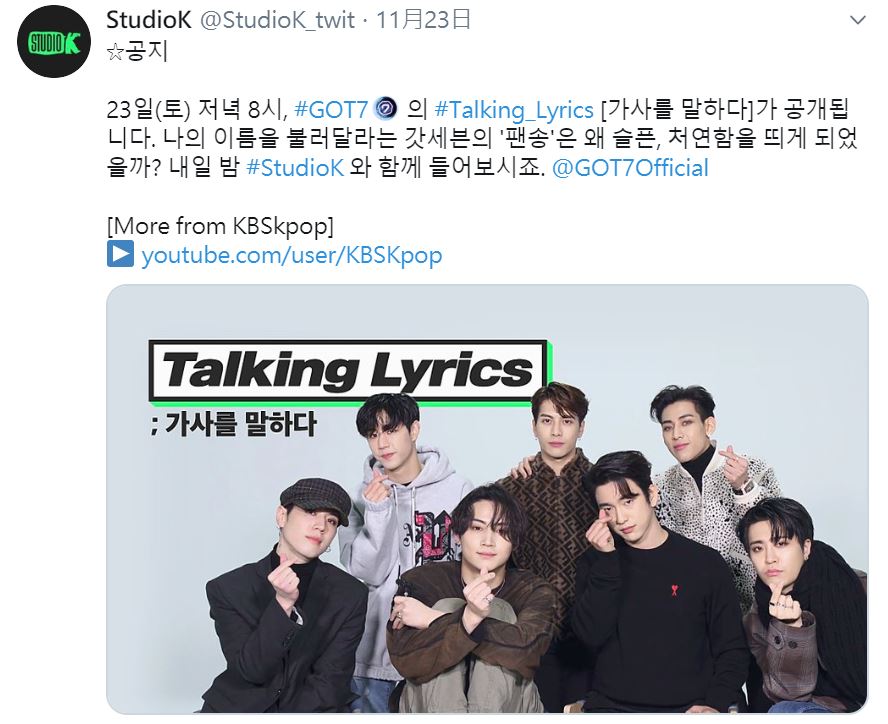Open the #GOT7 hashtag
888x724 pixels.
tap(331, 109)
